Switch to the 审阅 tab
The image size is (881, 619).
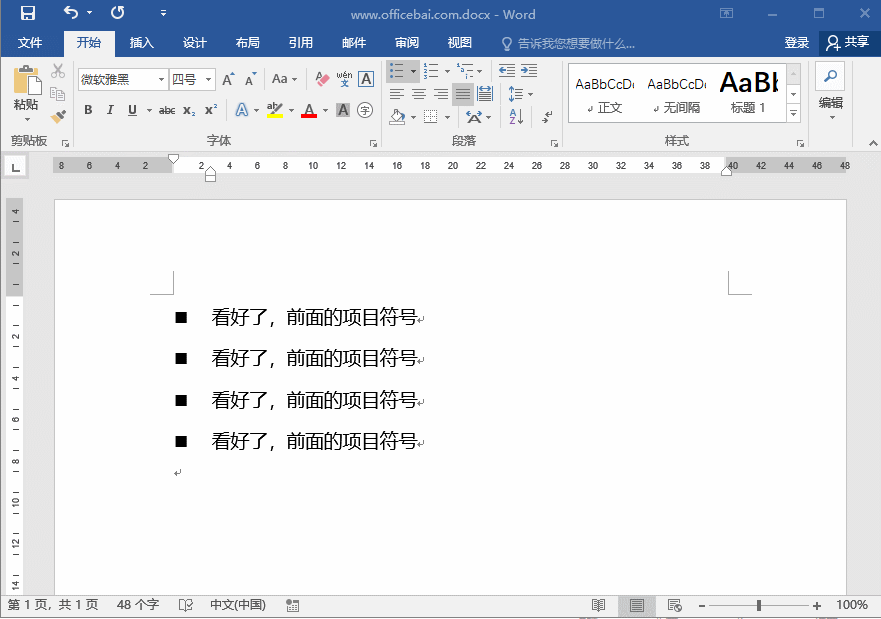click(x=406, y=43)
